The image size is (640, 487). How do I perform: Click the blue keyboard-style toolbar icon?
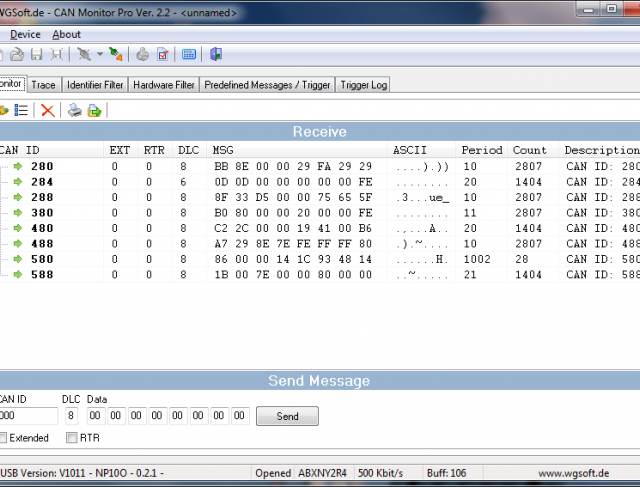(x=189, y=55)
